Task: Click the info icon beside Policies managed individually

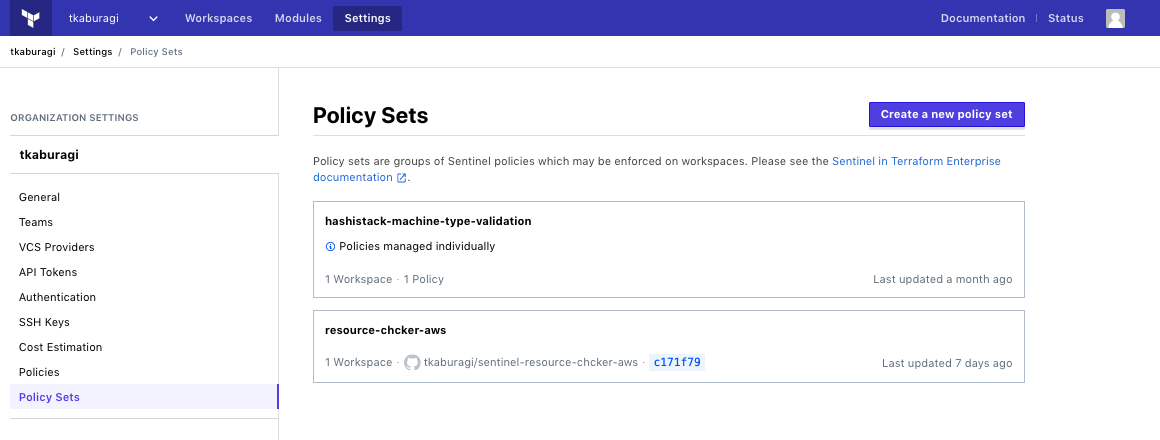Action: pyautogui.click(x=331, y=246)
